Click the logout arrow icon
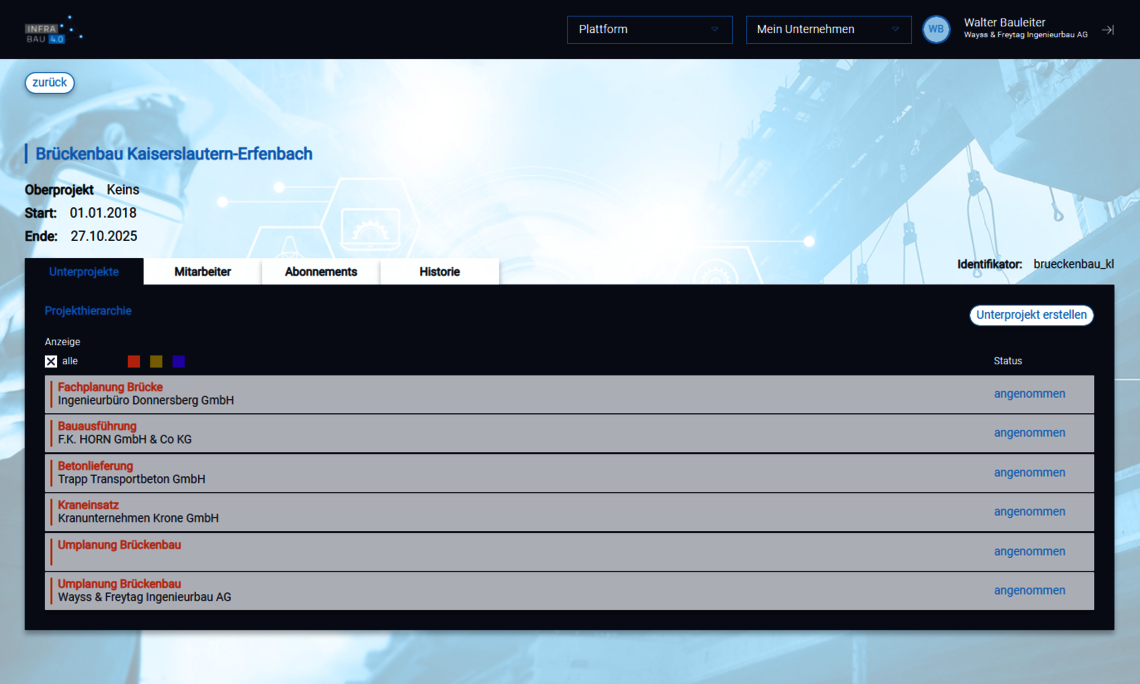Screen dimensions: 1140x684 pos(1107,30)
